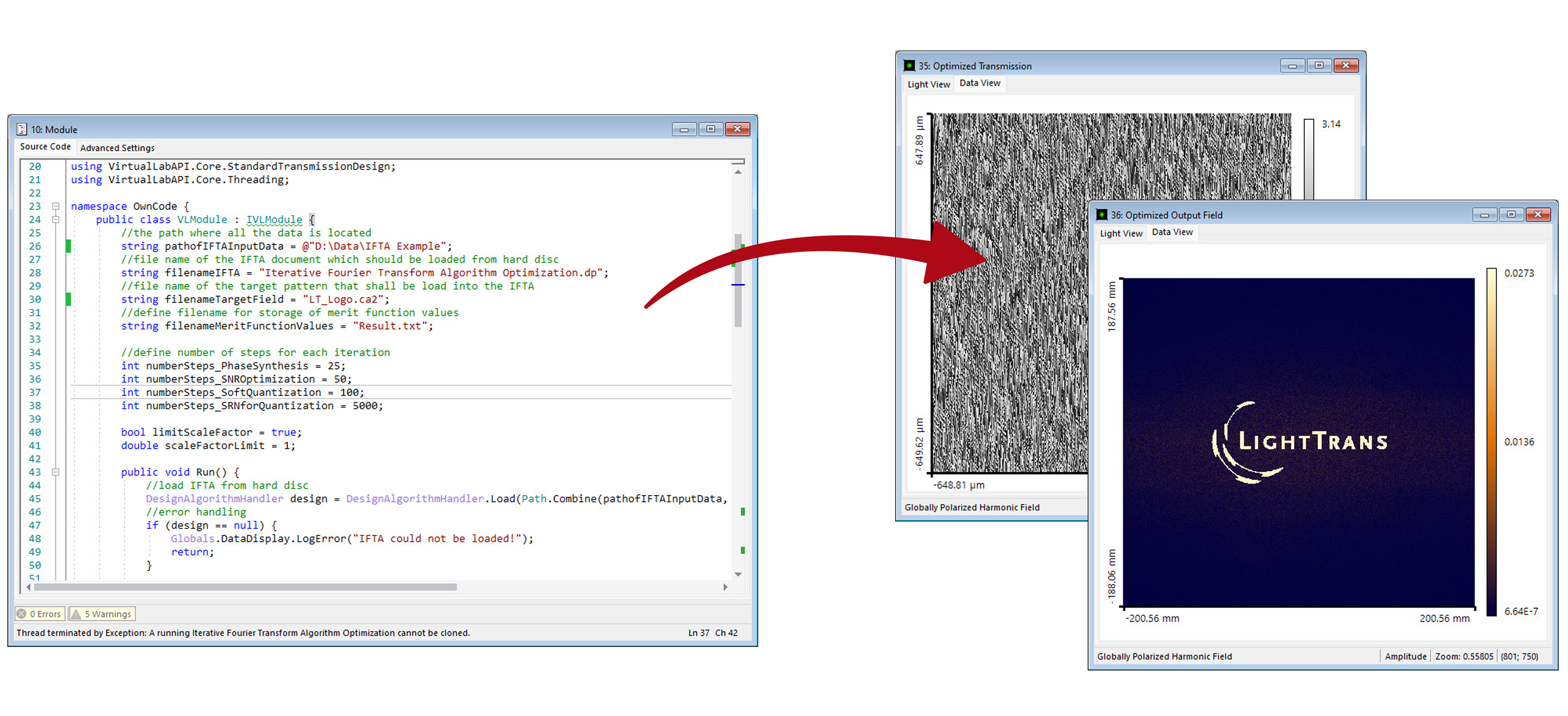Click the Optimized Transmission grayscale color bar

[1309, 159]
